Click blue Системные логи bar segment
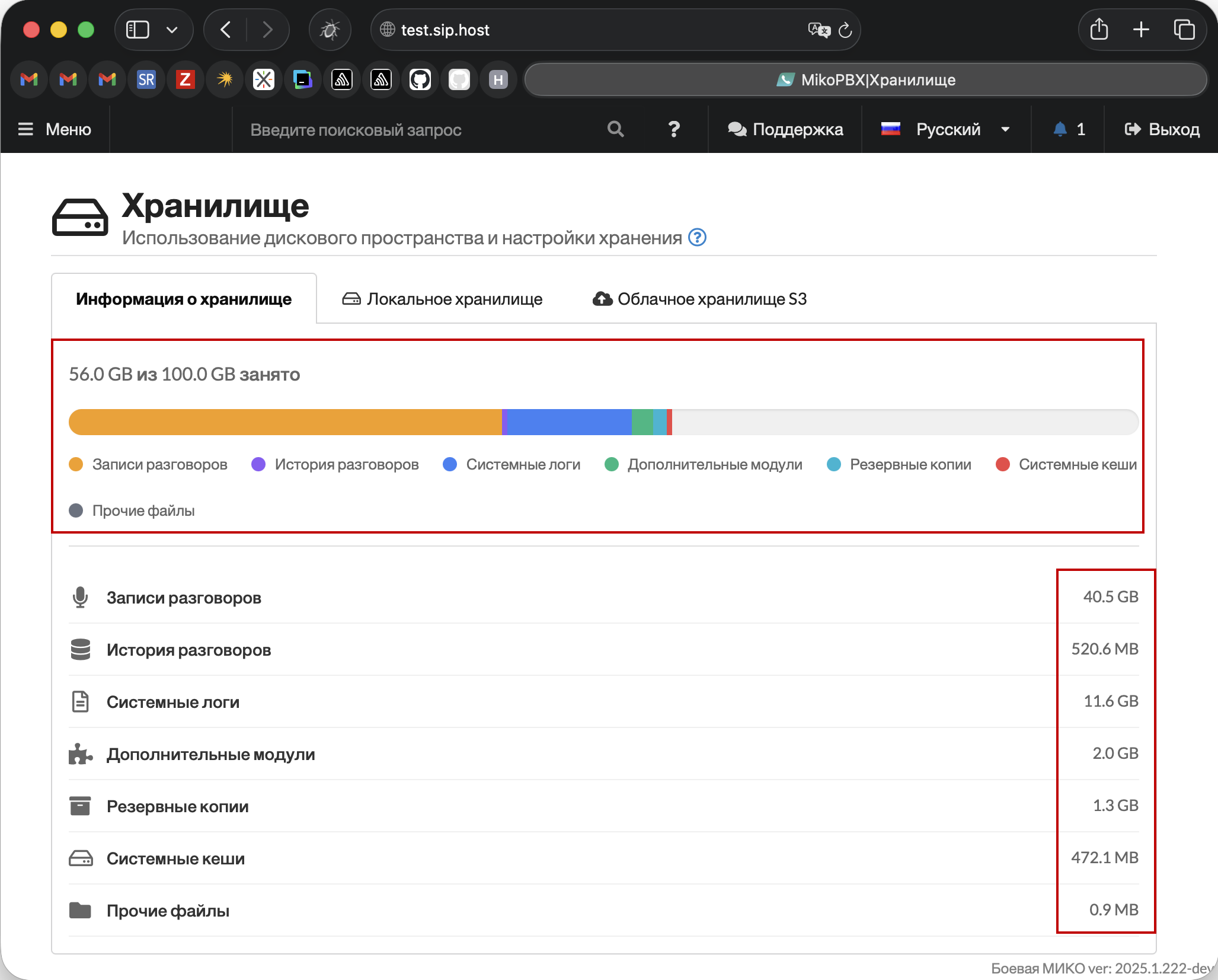This screenshot has width=1218, height=980. [x=569, y=422]
